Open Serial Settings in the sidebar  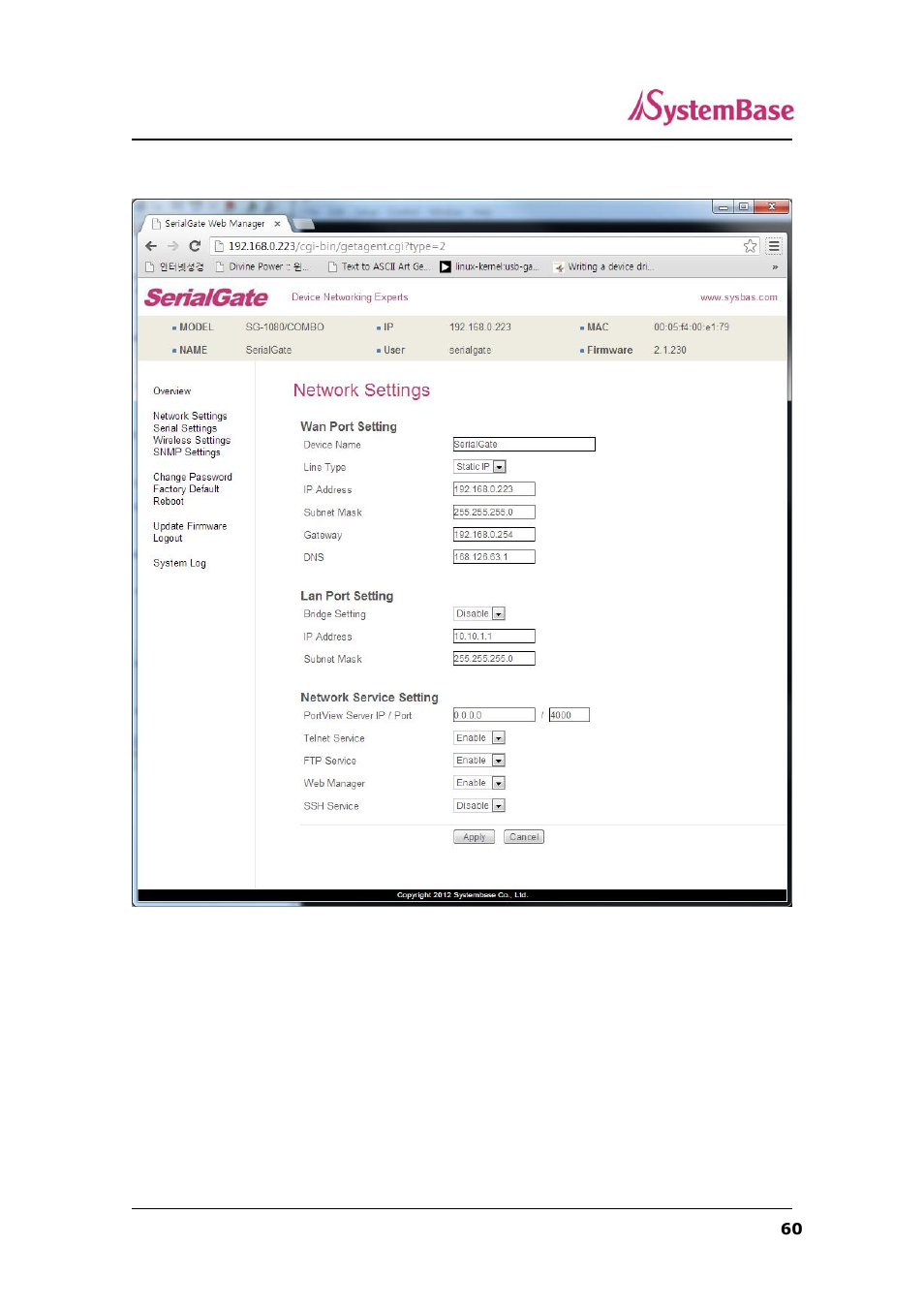tap(185, 428)
